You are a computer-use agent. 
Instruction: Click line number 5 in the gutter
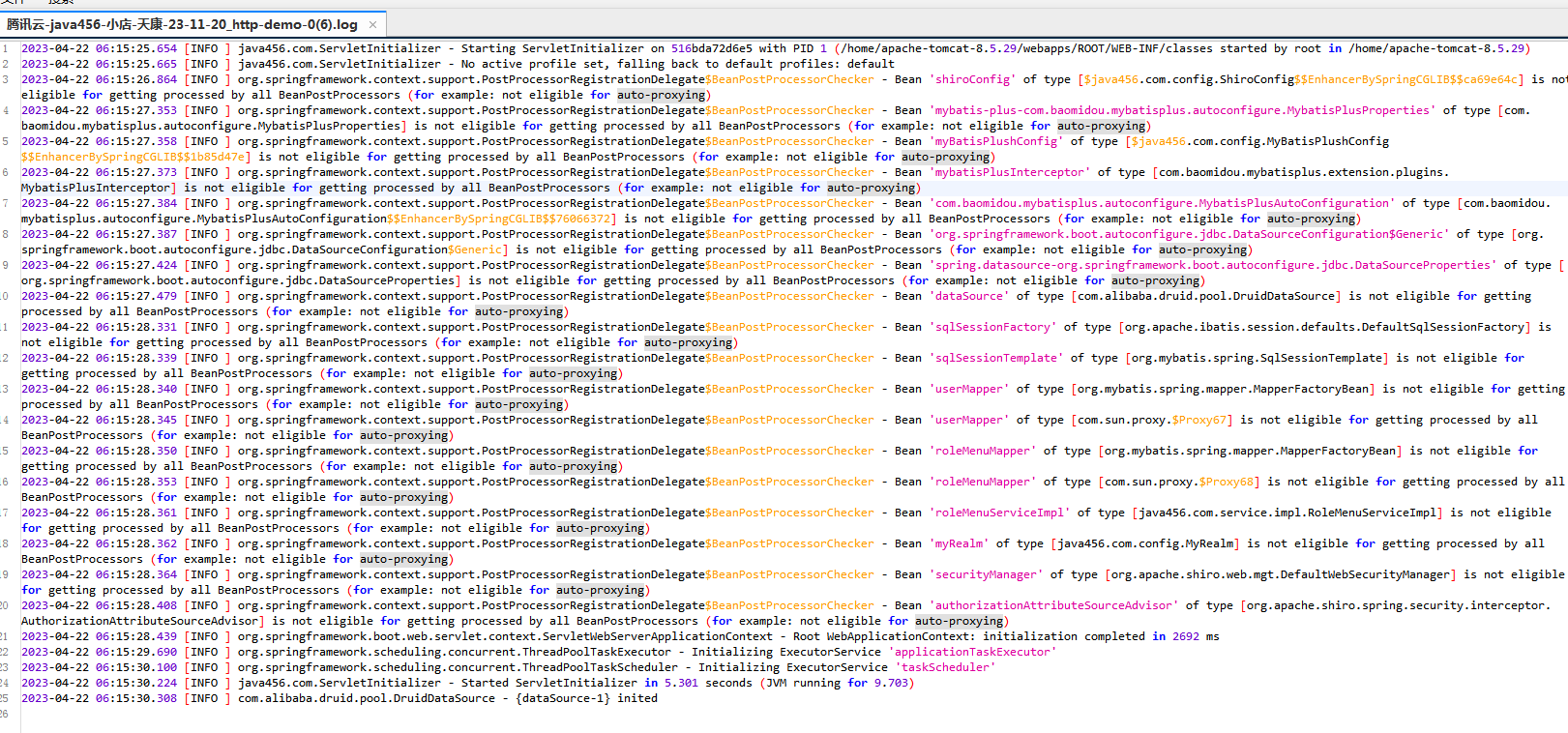tap(6, 141)
